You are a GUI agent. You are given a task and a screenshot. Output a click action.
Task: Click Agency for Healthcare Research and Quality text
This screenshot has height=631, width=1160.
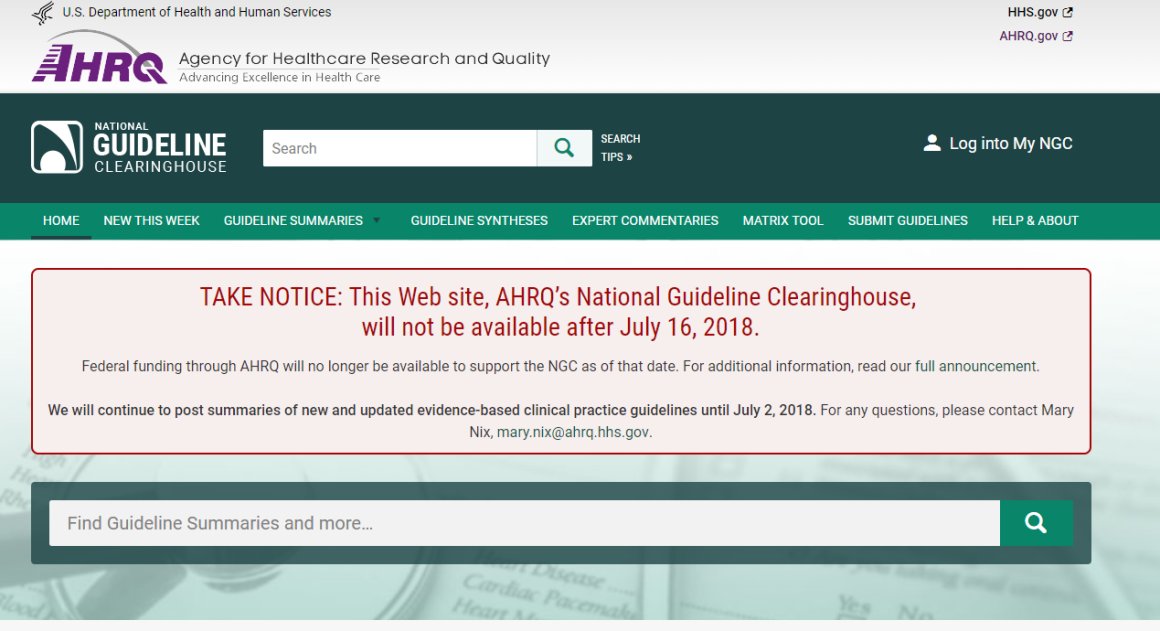click(x=365, y=58)
